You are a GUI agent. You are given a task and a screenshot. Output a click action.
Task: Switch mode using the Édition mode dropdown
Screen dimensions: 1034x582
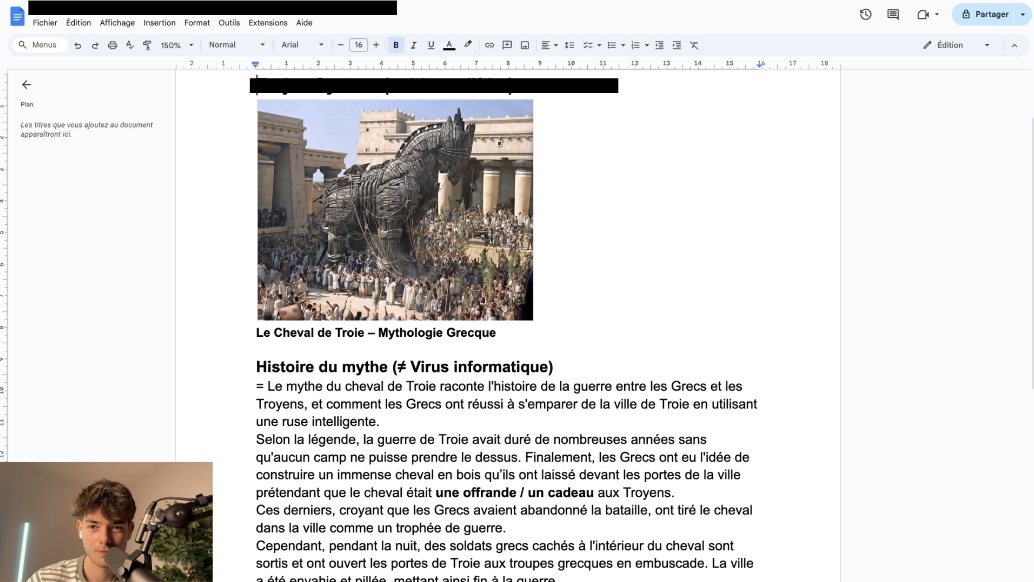(x=956, y=45)
